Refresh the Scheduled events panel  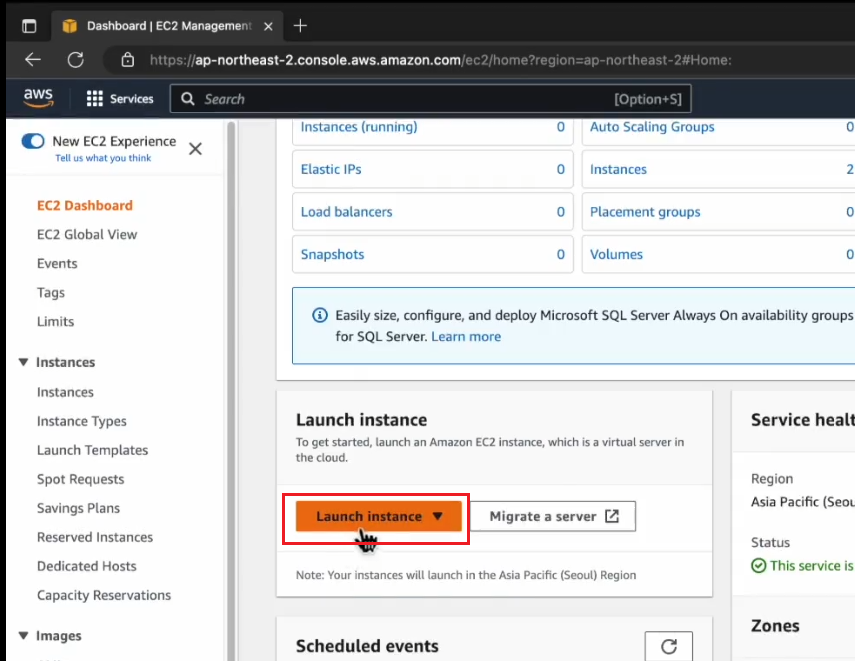pyautogui.click(x=669, y=646)
